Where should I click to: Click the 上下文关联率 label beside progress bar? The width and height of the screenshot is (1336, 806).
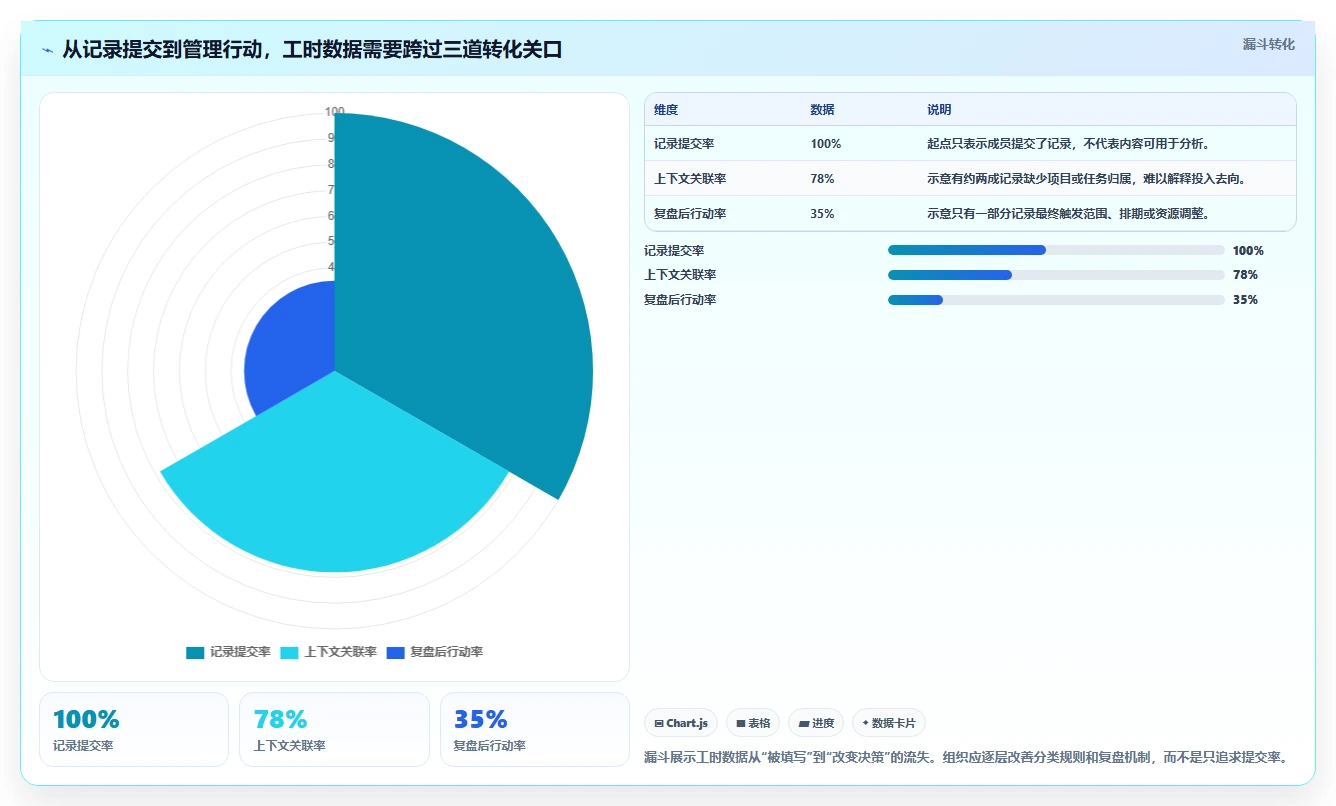coord(680,275)
